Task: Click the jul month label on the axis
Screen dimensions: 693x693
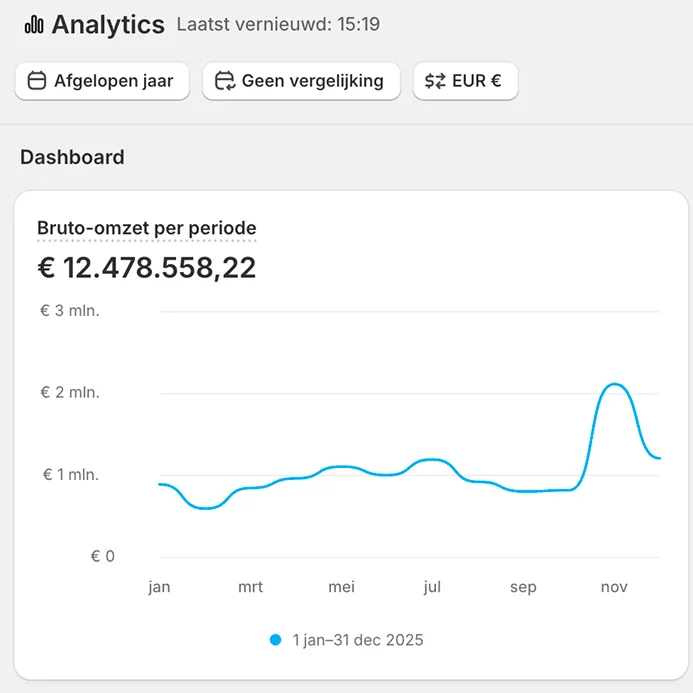Action: coord(432,587)
